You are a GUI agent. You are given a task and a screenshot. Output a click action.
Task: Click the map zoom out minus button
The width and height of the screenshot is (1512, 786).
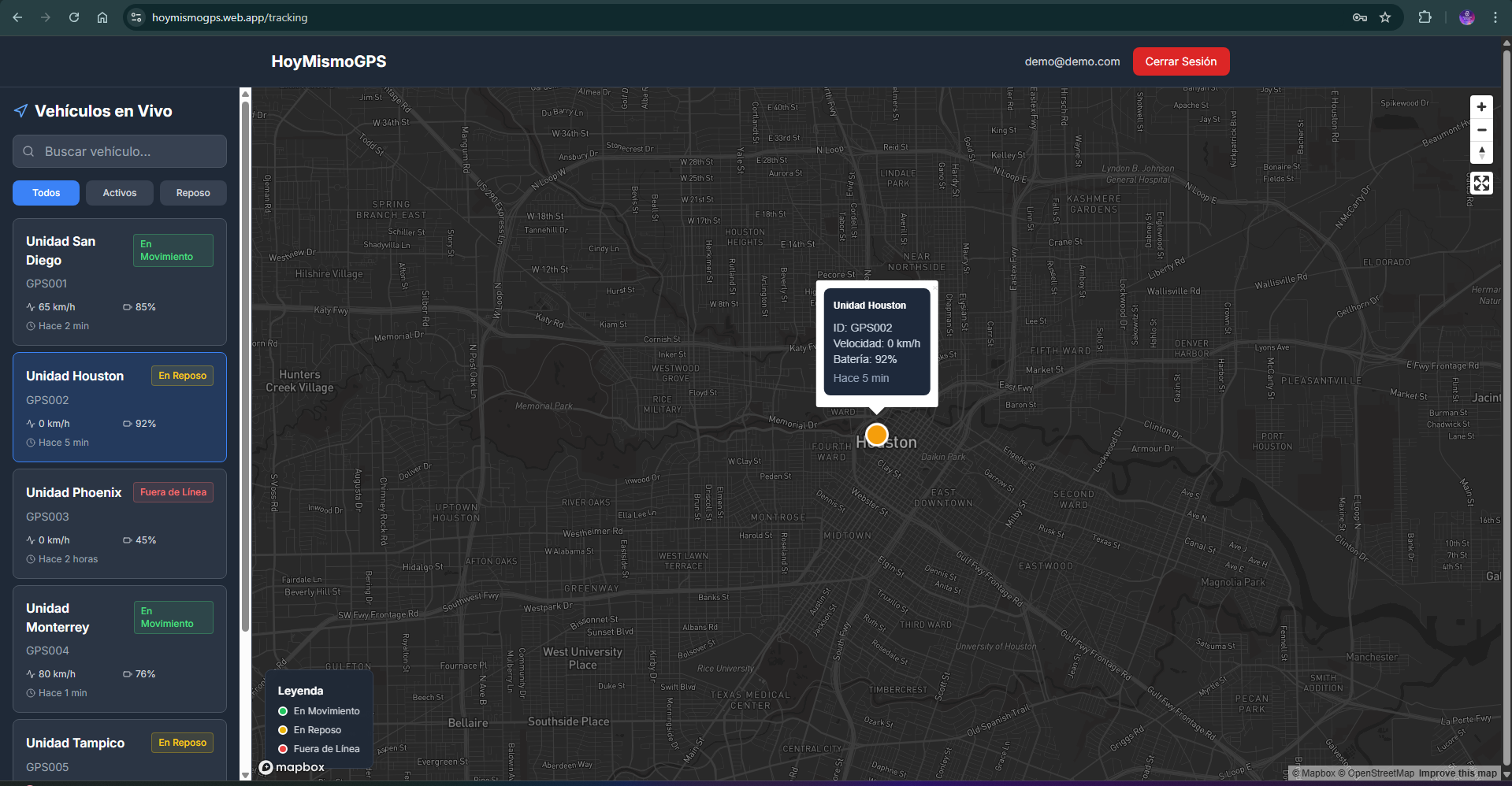point(1481,130)
